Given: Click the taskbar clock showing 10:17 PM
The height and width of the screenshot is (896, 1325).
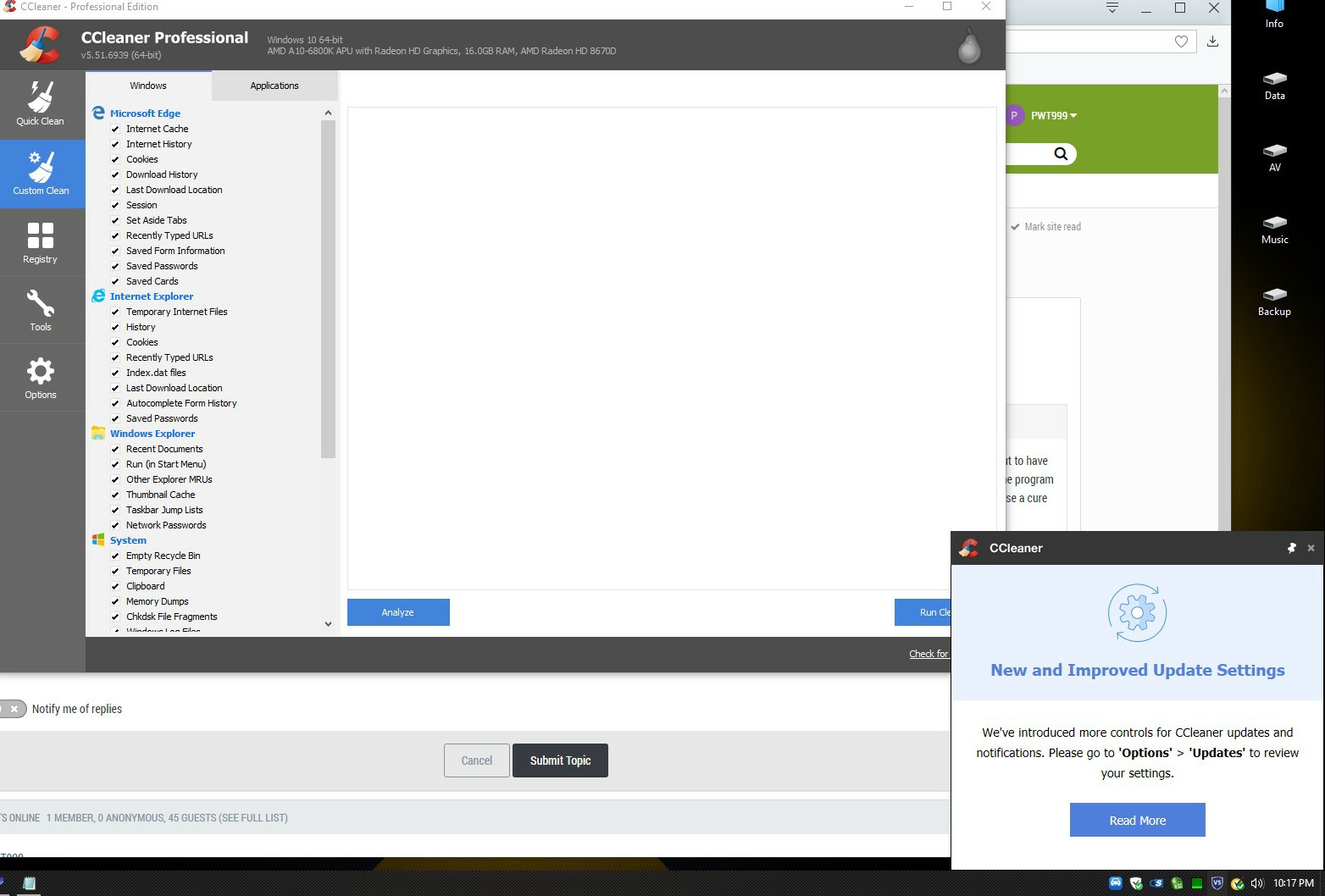Looking at the screenshot, I should click(x=1293, y=883).
